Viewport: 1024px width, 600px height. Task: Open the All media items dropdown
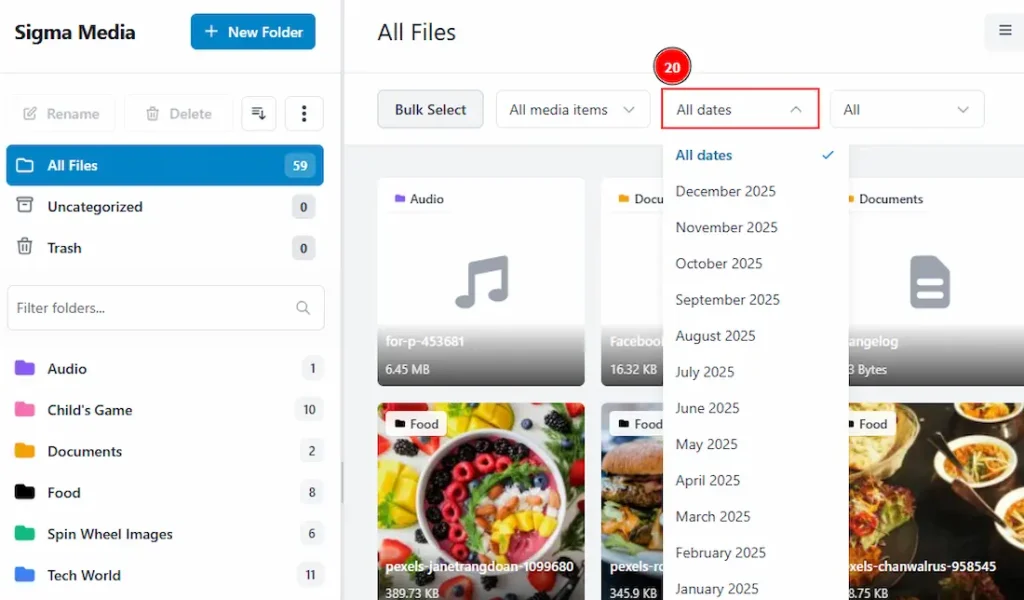[x=572, y=109]
